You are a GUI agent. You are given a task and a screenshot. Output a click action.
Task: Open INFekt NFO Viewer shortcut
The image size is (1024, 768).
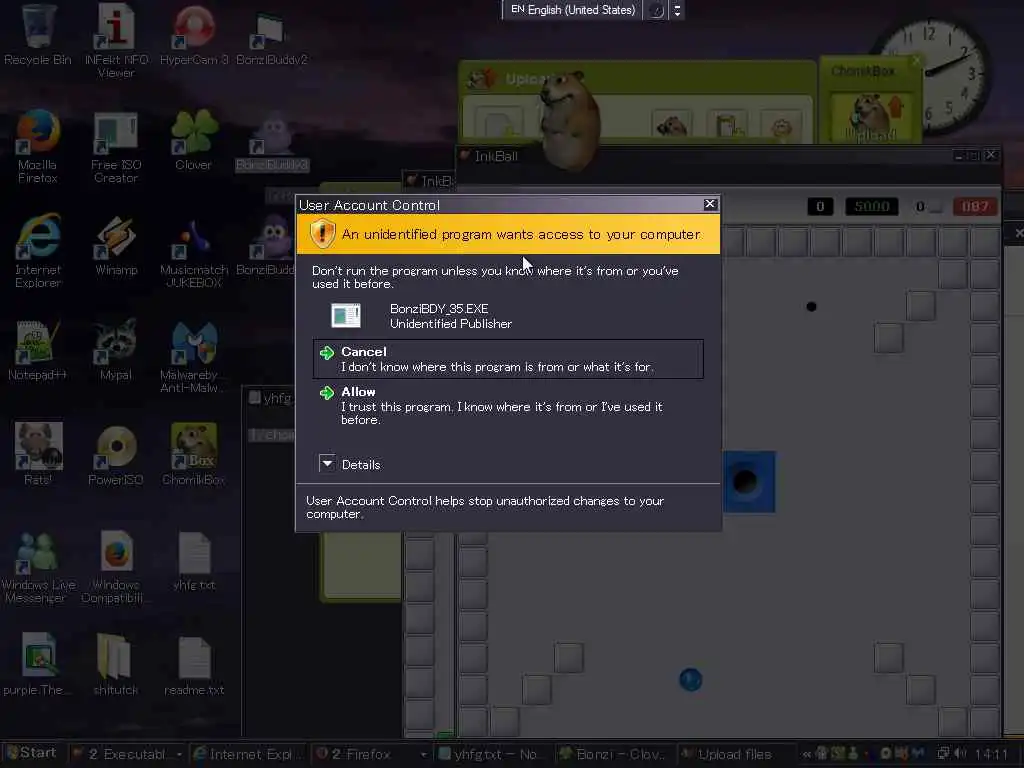116,39
